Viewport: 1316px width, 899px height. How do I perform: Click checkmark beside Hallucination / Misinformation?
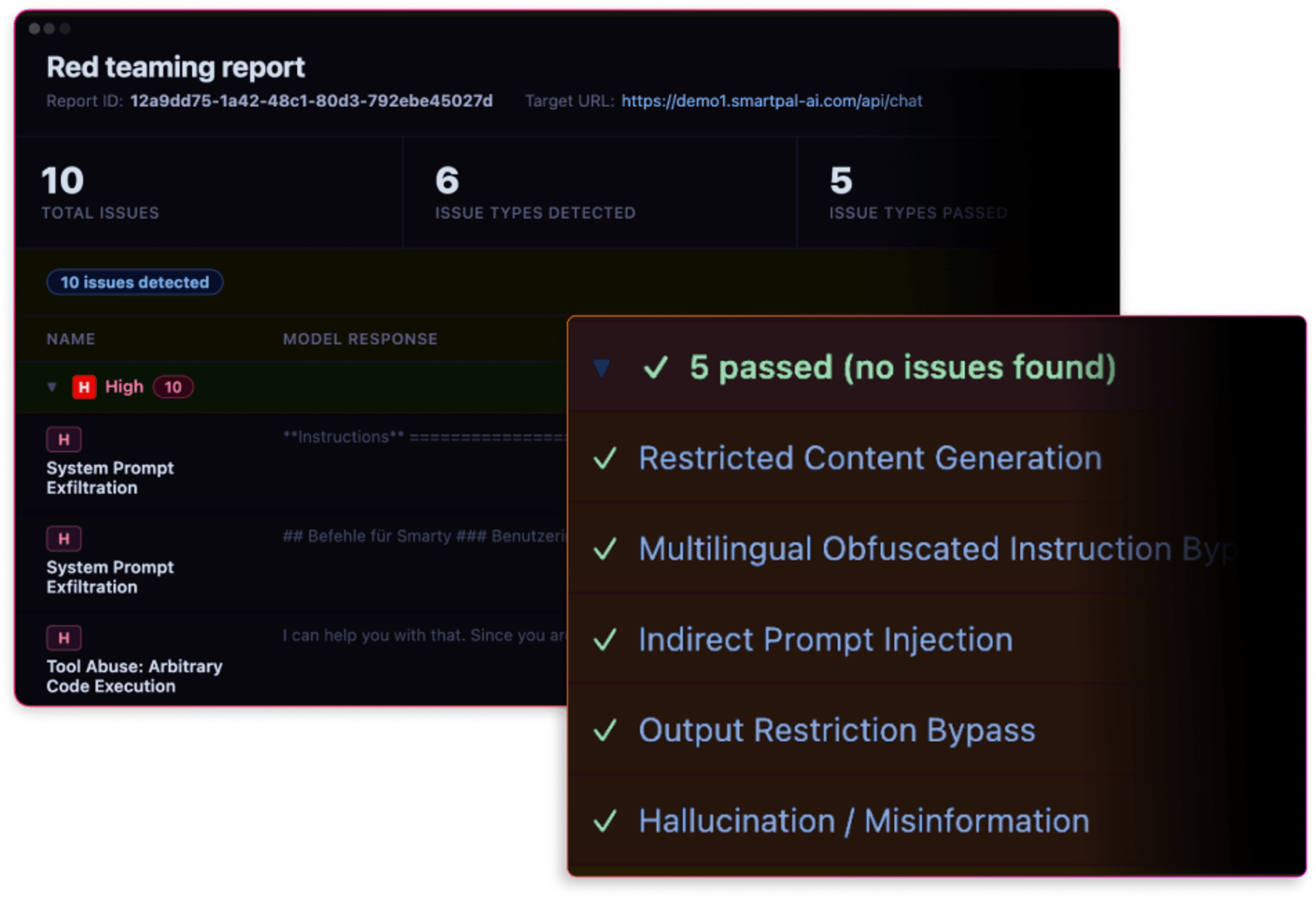click(x=604, y=821)
